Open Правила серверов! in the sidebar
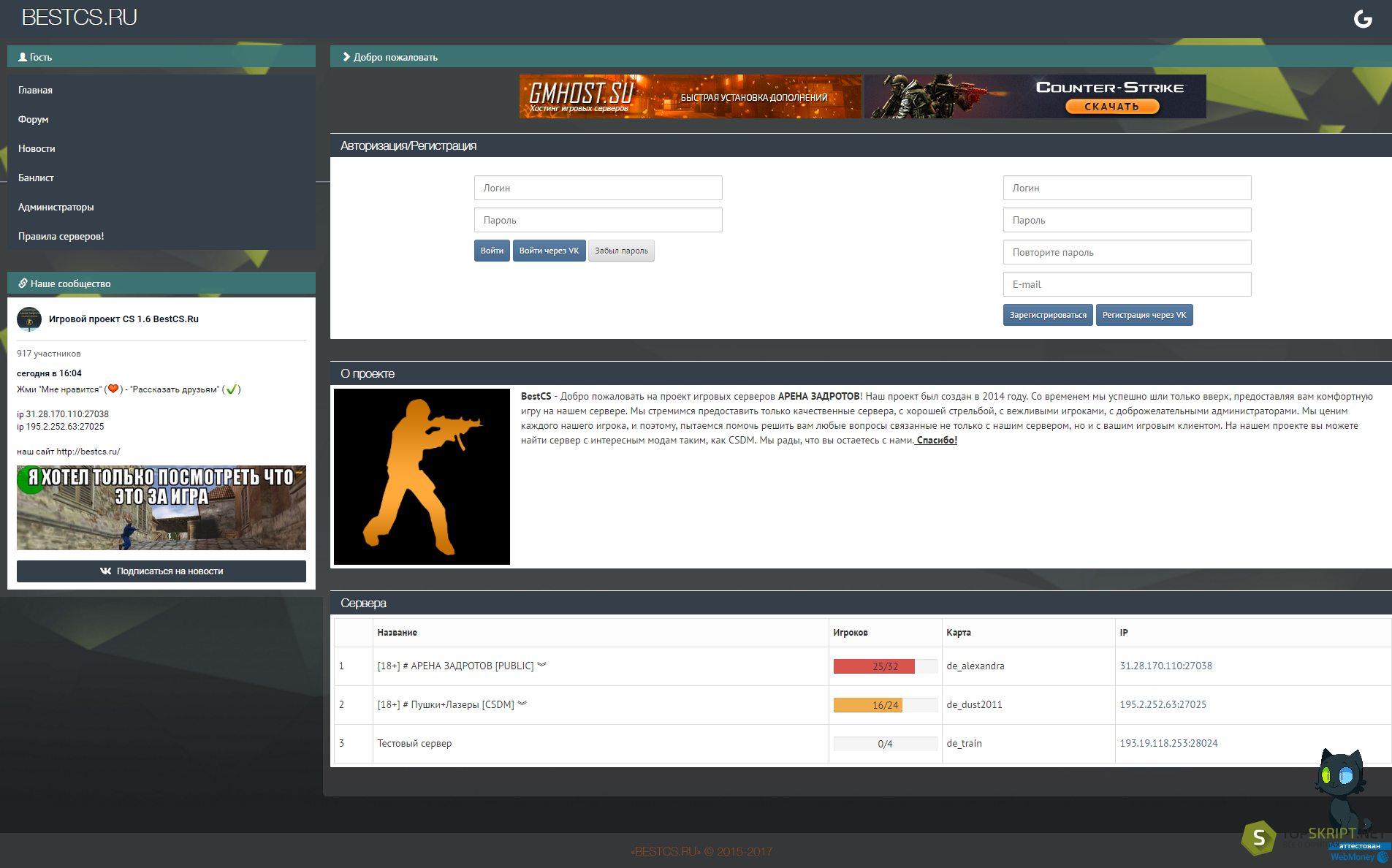This screenshot has width=1392, height=868. click(61, 236)
